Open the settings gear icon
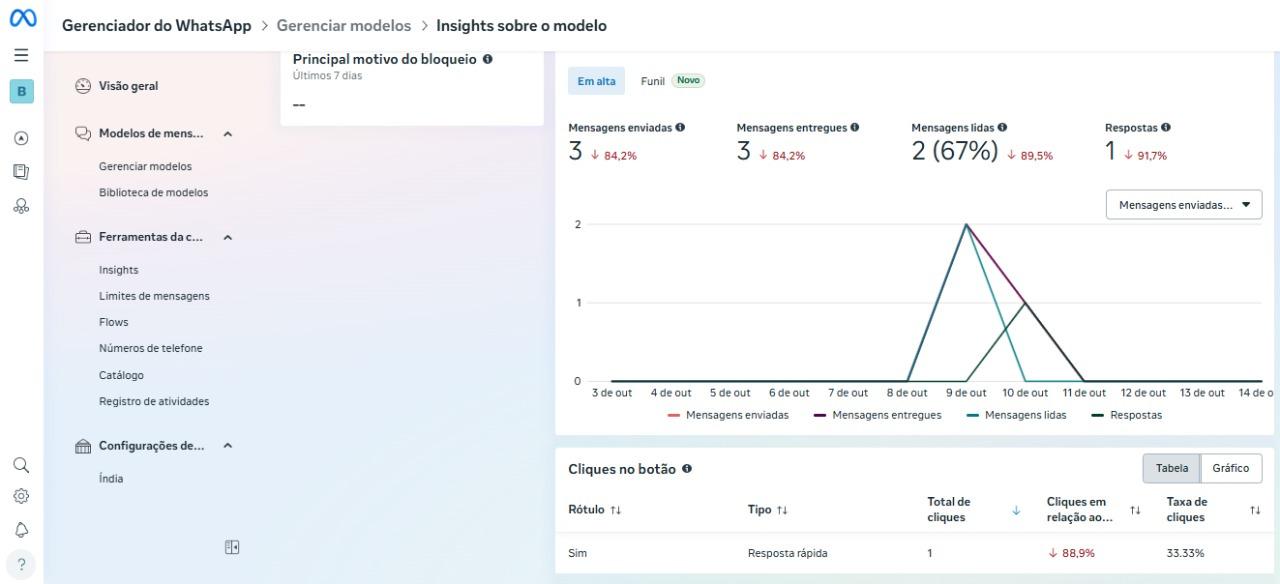Image resolution: width=1280 pixels, height=584 pixels. click(21, 496)
